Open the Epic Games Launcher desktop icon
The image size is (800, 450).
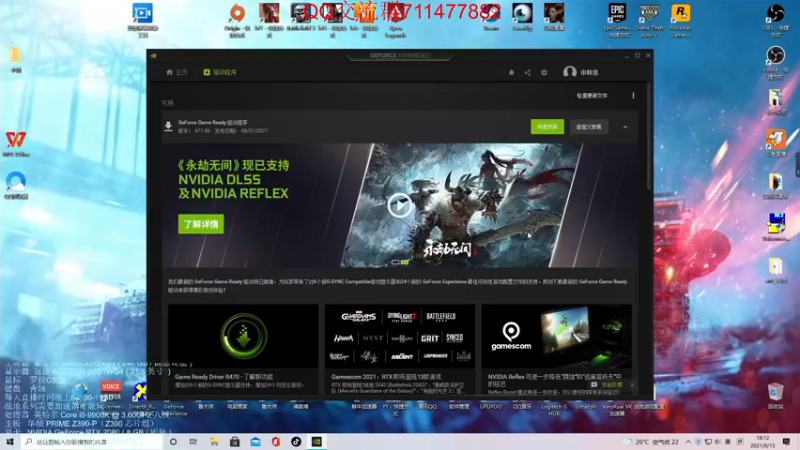617,20
